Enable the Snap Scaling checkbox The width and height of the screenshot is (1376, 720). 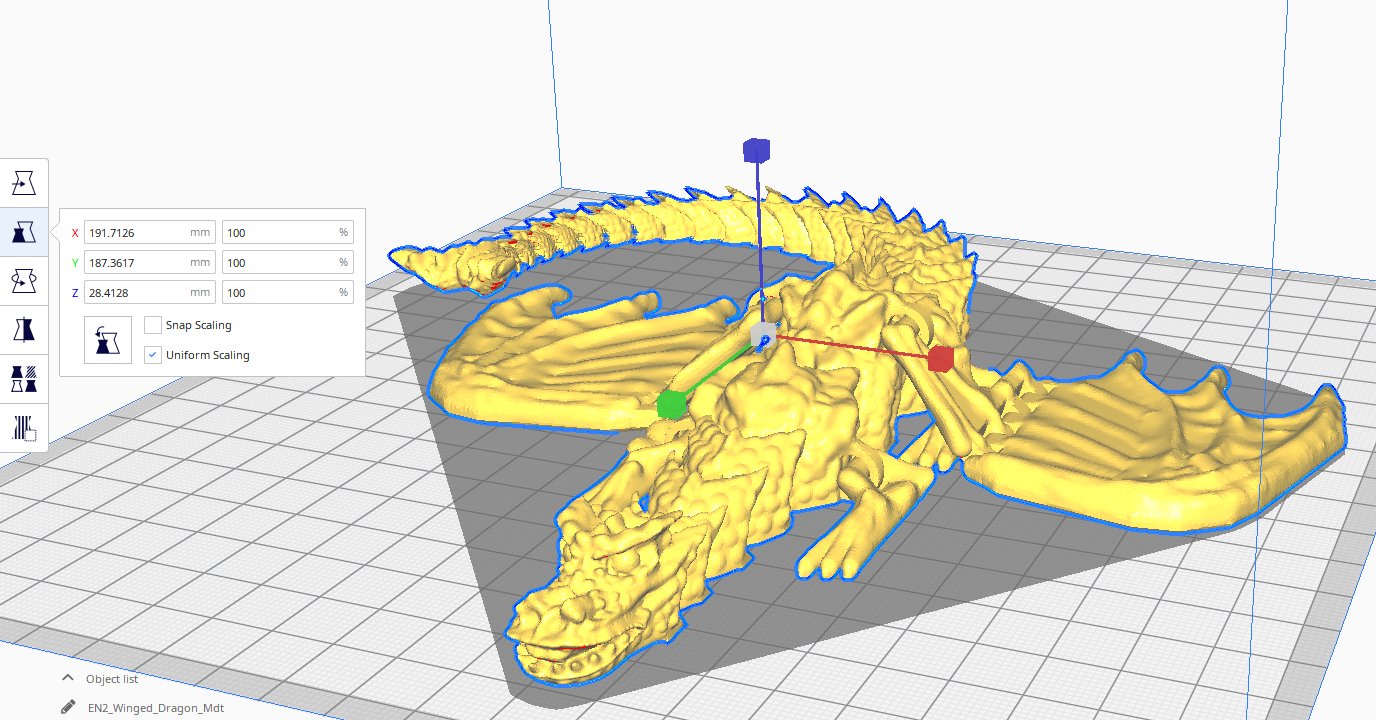coord(153,325)
